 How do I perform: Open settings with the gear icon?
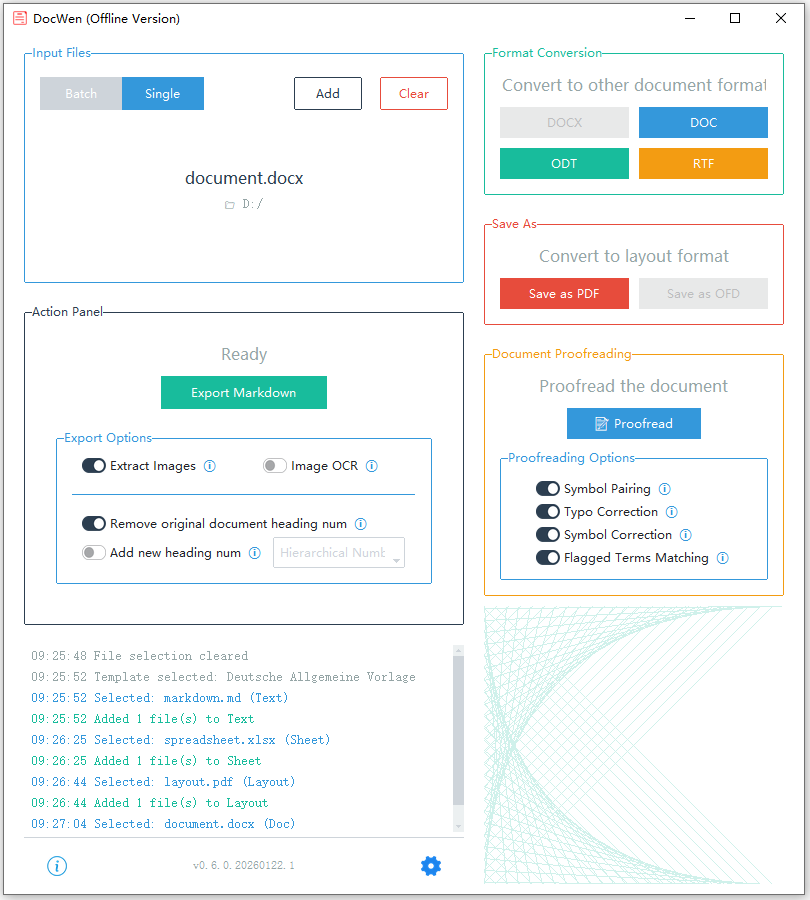pyautogui.click(x=431, y=866)
